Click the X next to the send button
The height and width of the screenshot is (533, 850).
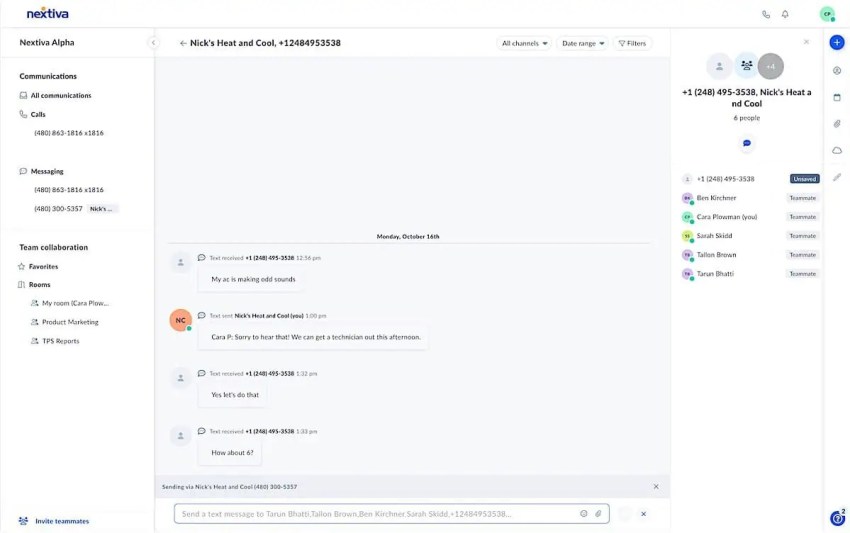(643, 514)
